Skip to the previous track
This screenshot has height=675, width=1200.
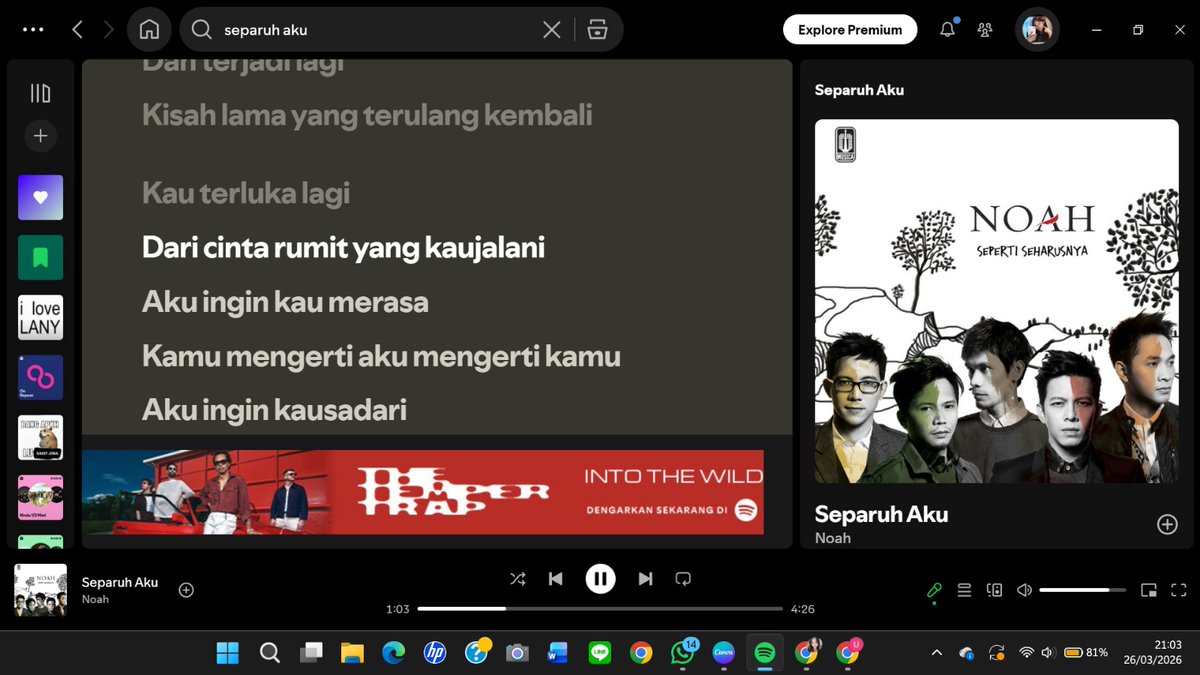556,578
